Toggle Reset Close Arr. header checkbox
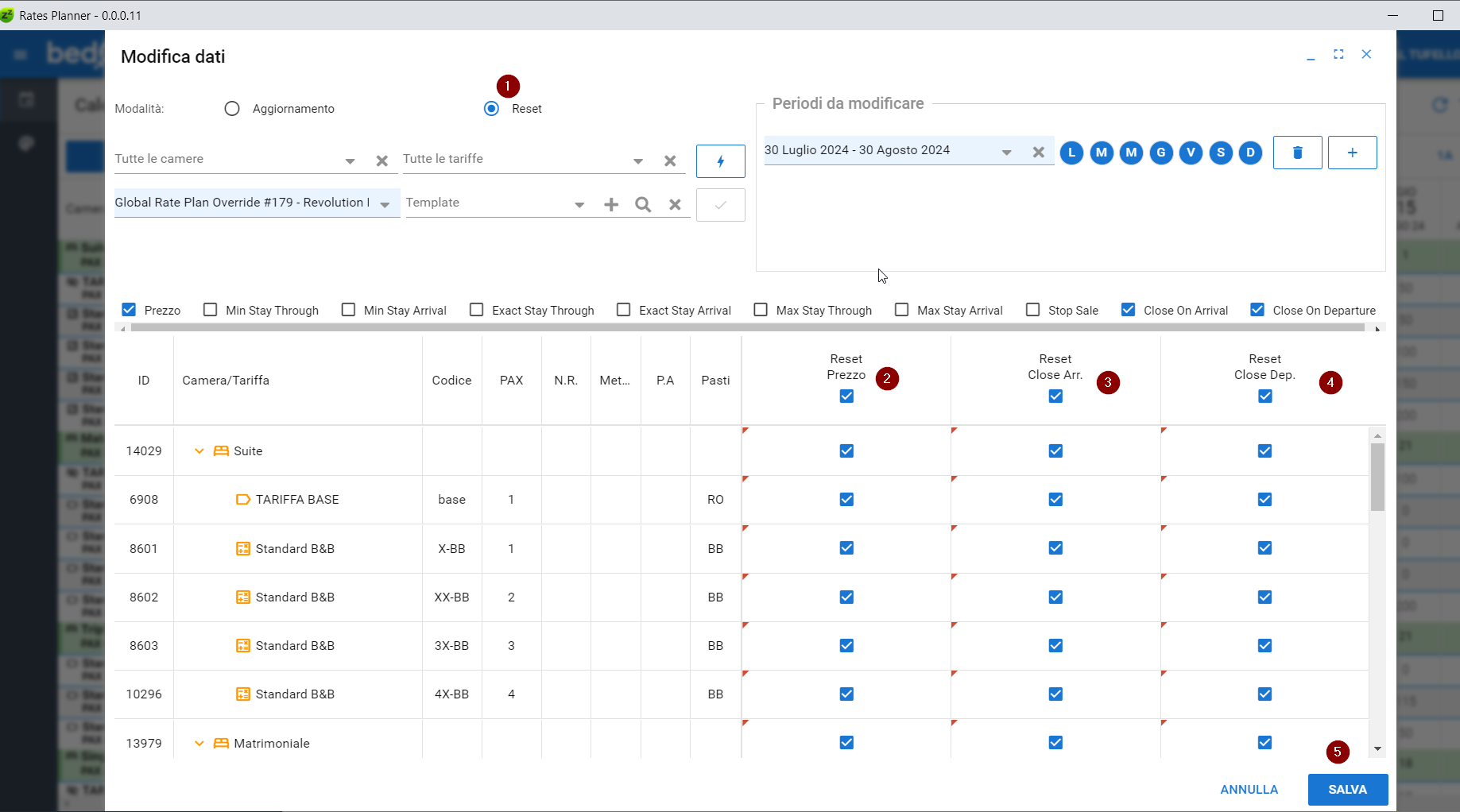 coord(1055,396)
